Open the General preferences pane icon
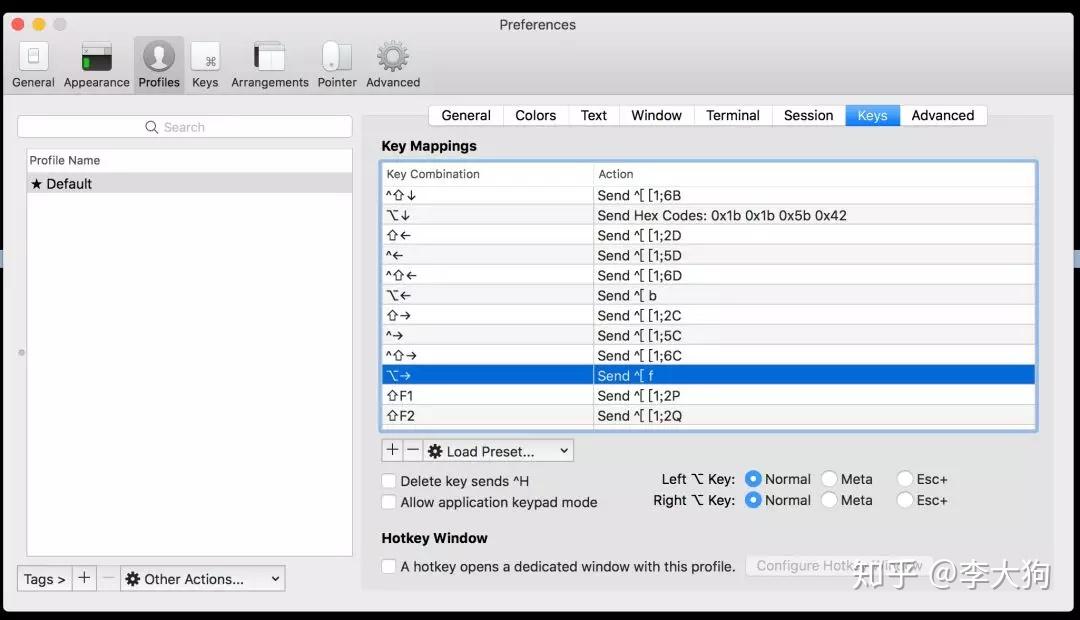1080x620 pixels. [33, 56]
